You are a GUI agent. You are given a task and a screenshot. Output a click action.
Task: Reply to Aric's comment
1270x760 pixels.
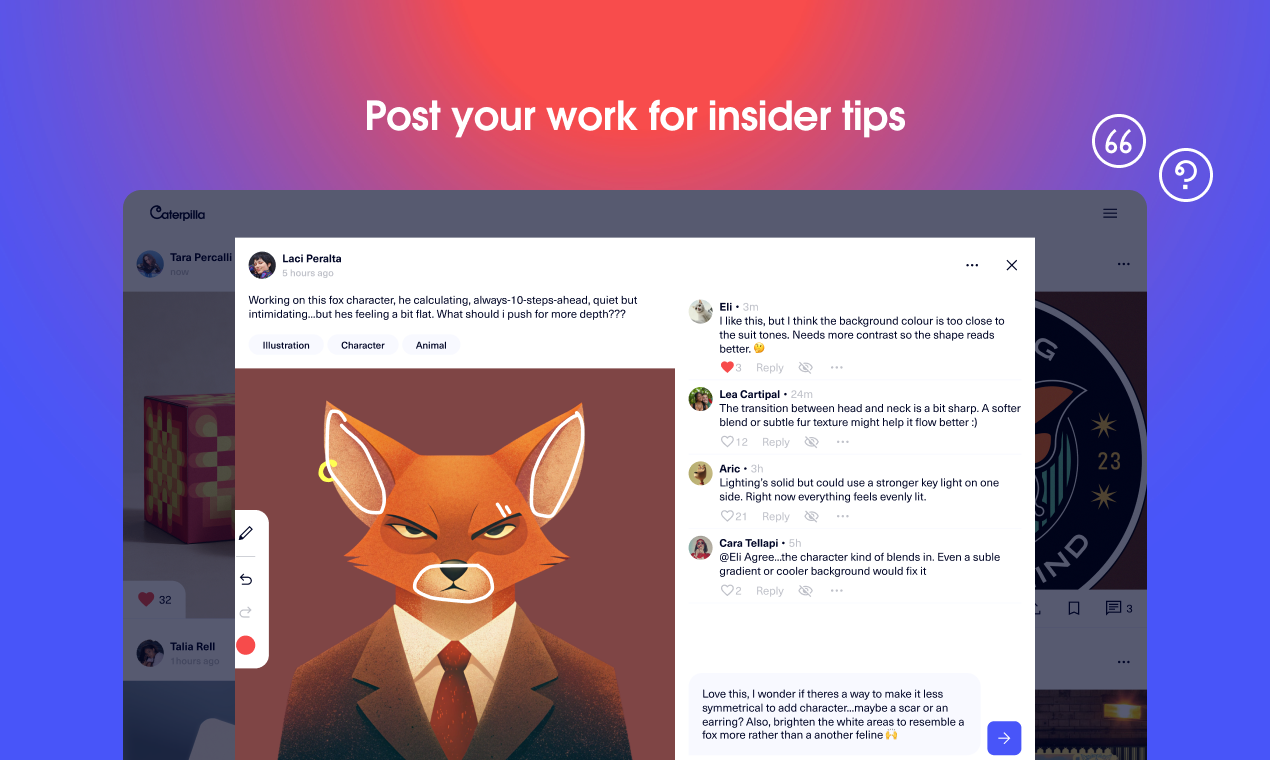coord(776,516)
